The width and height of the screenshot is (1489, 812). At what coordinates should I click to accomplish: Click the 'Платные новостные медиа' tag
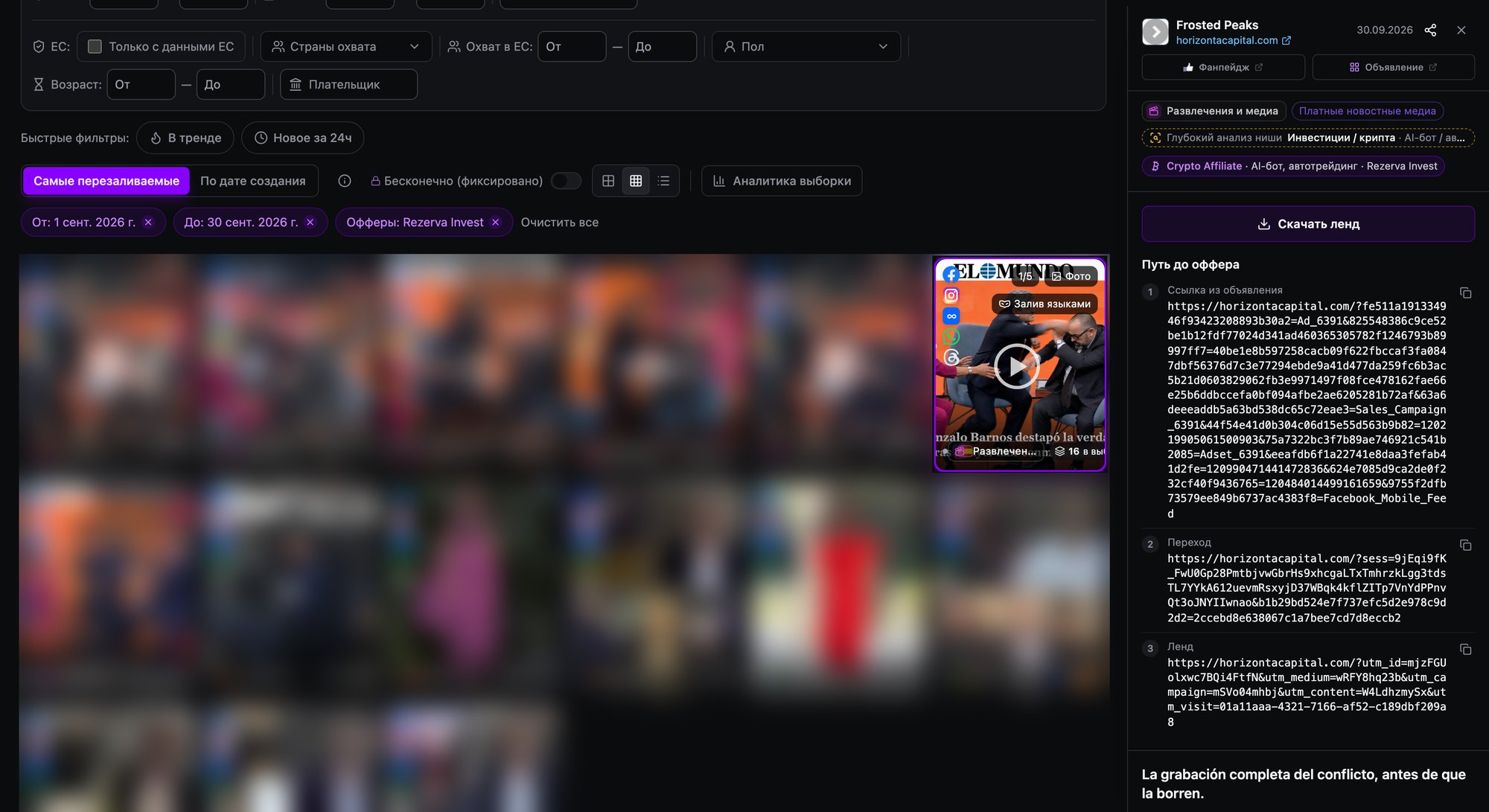[1368, 111]
